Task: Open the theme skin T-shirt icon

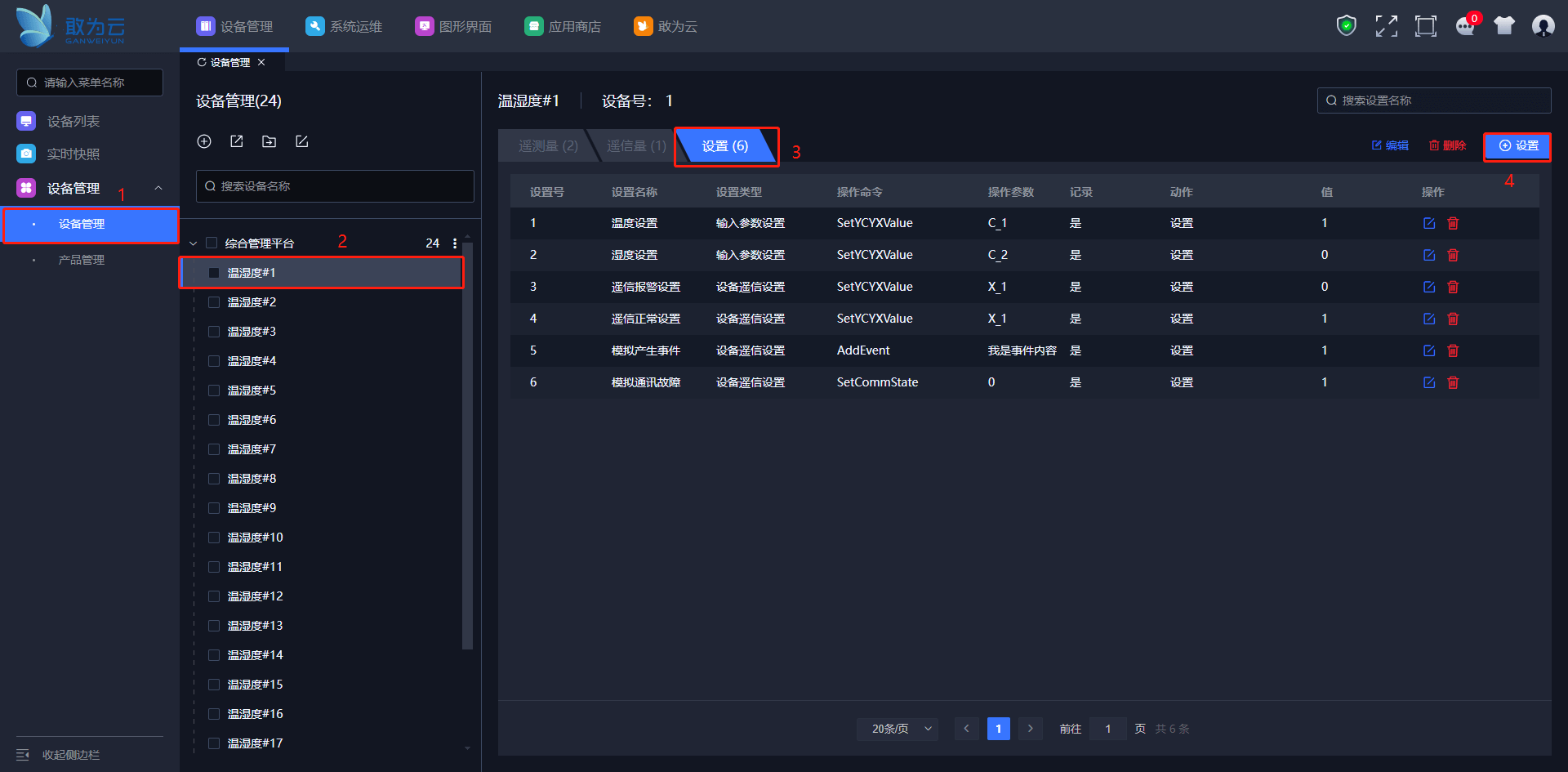Action: click(x=1504, y=26)
